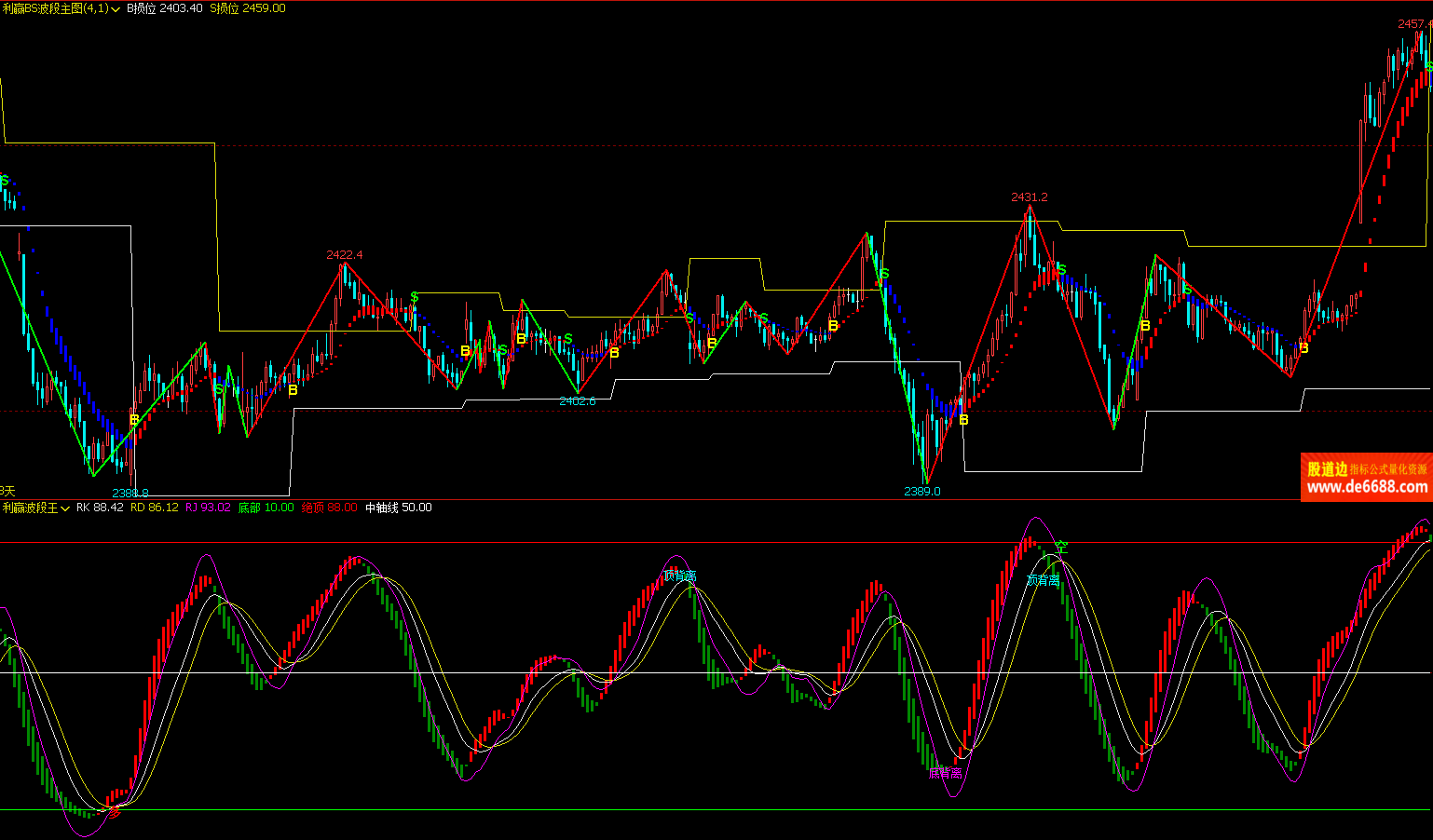This screenshot has width=1433, height=840.
Task: Click the S marker at the chart's far left
Action: [5, 180]
